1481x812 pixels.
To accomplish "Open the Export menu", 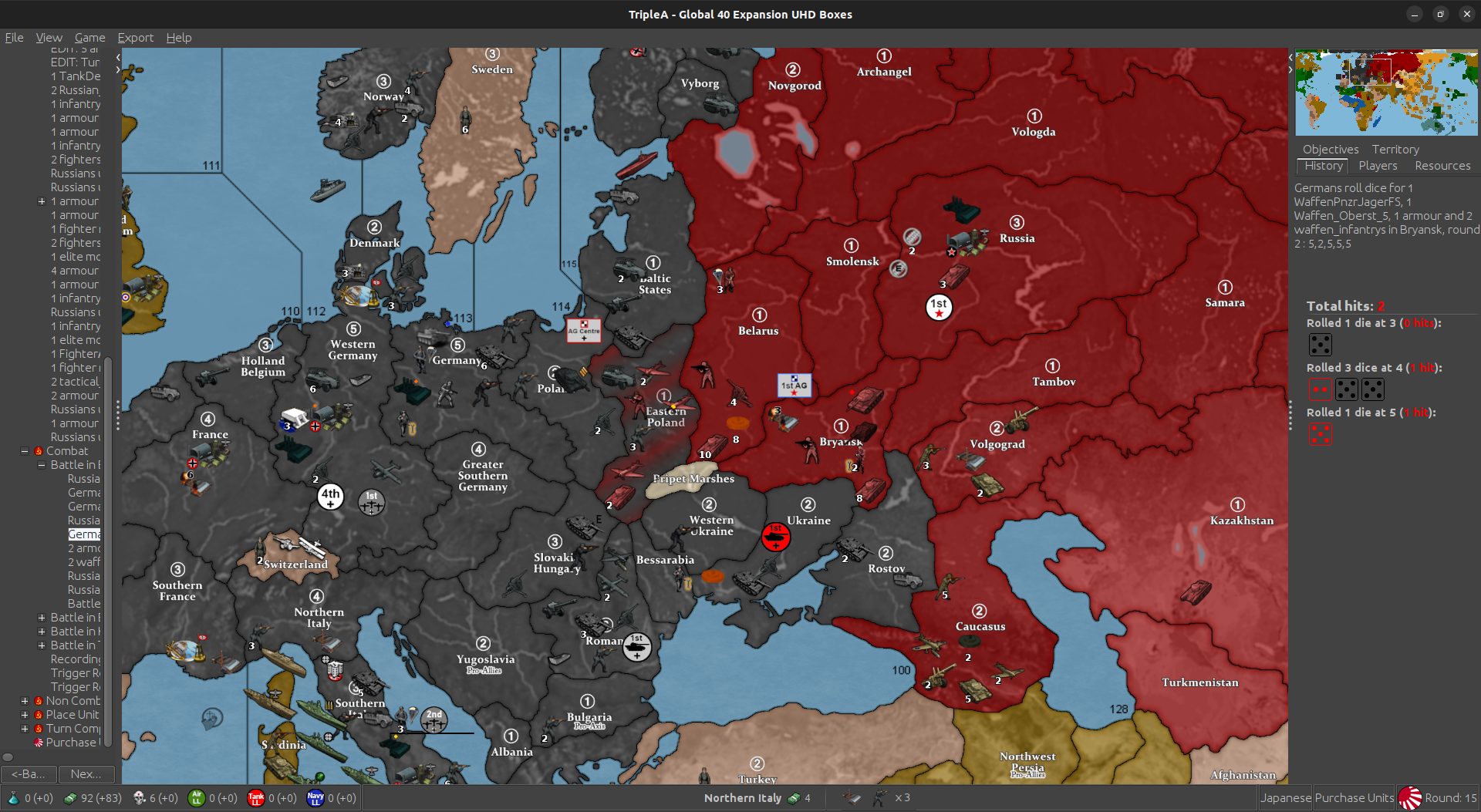I will [135, 37].
